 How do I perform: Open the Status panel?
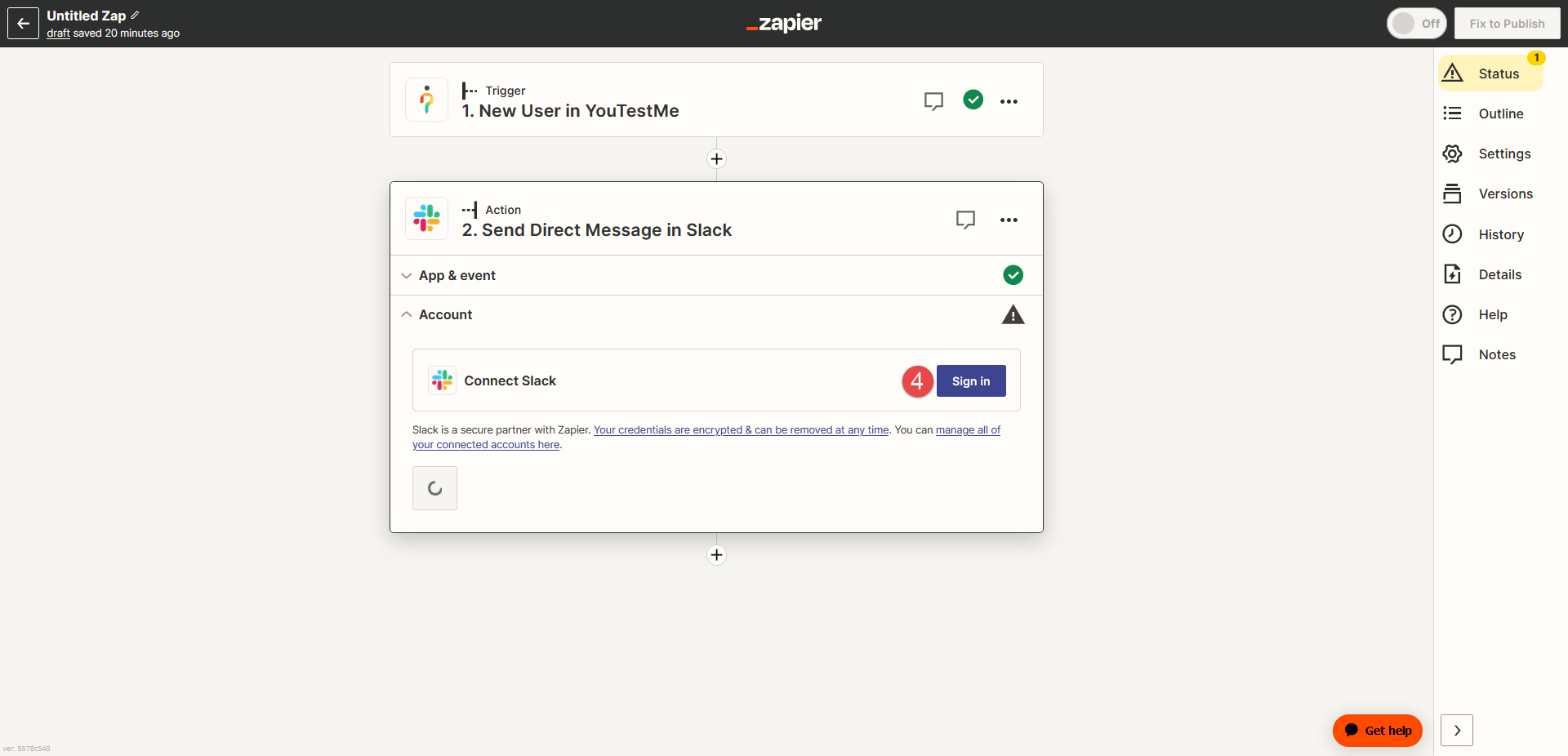pos(1490,73)
